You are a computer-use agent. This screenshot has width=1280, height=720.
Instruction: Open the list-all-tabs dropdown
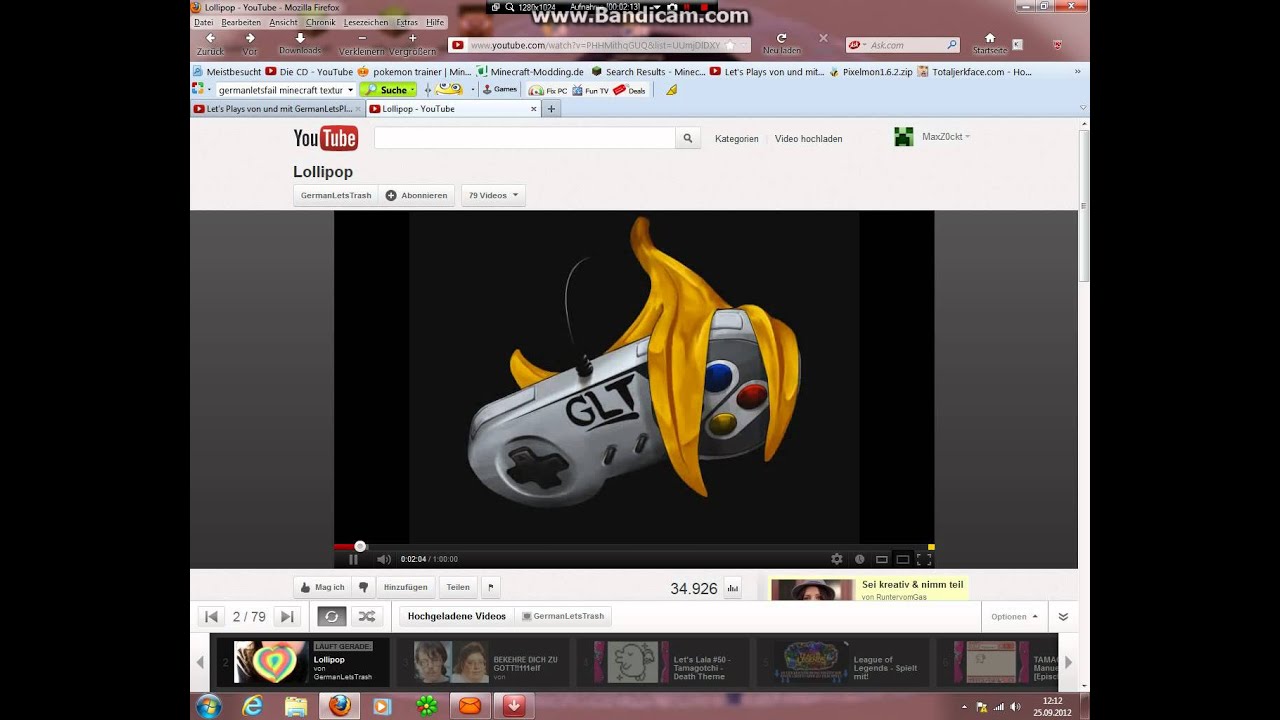[x=1083, y=108]
